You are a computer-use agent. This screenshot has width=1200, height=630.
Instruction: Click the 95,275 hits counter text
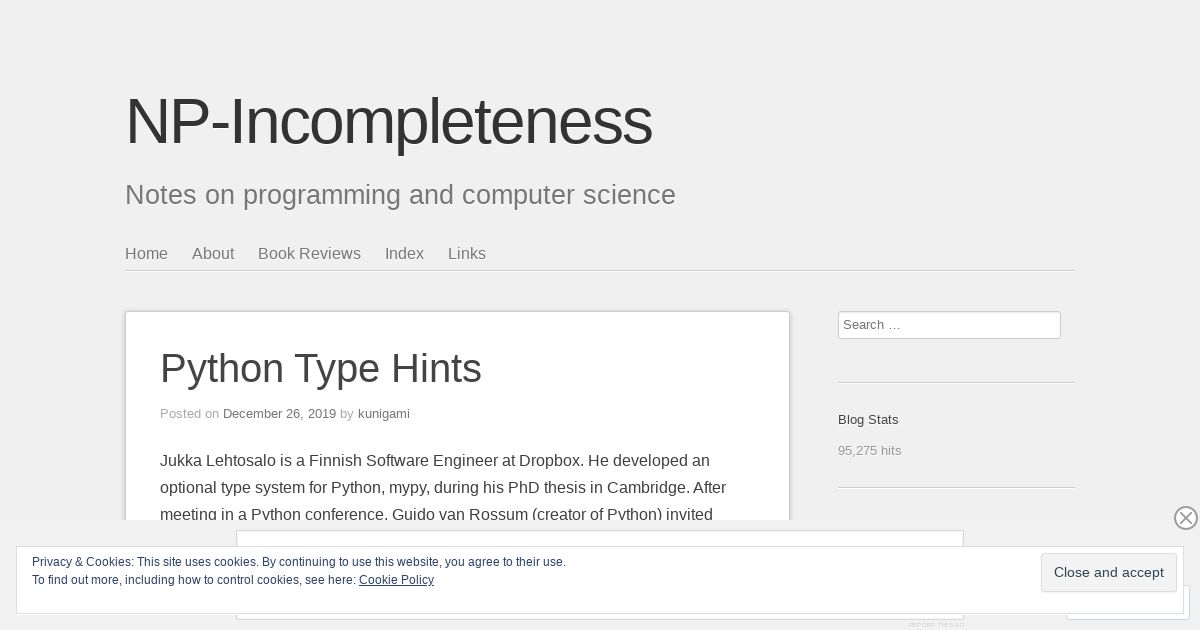pos(869,451)
